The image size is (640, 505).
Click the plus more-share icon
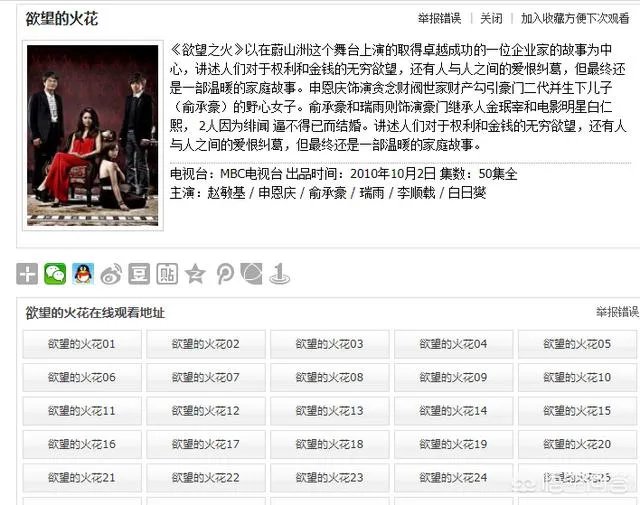coord(27,274)
